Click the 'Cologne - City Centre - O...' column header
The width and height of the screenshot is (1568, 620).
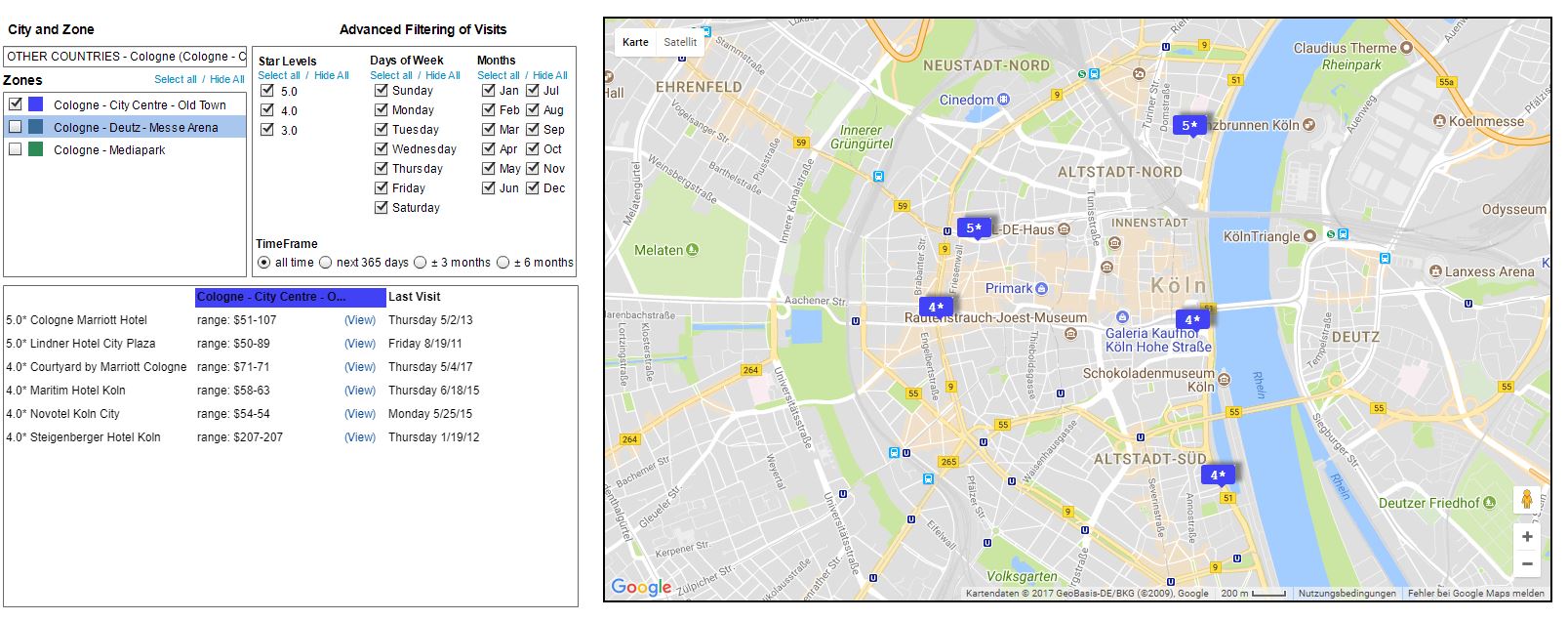point(291,297)
